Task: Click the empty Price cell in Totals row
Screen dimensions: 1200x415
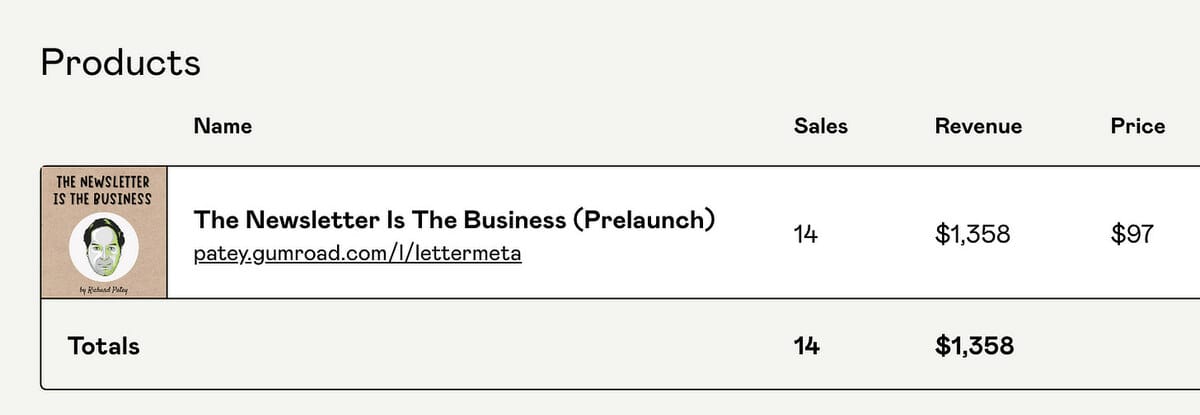Action: point(1137,346)
